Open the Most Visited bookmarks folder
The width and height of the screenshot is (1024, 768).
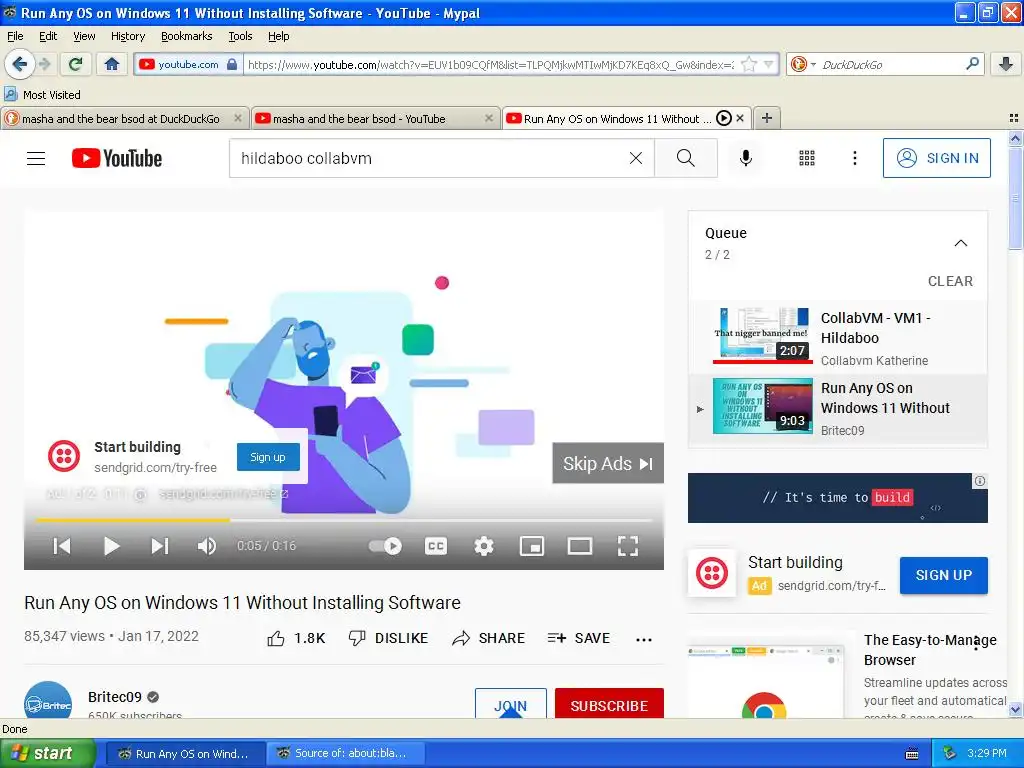43,95
